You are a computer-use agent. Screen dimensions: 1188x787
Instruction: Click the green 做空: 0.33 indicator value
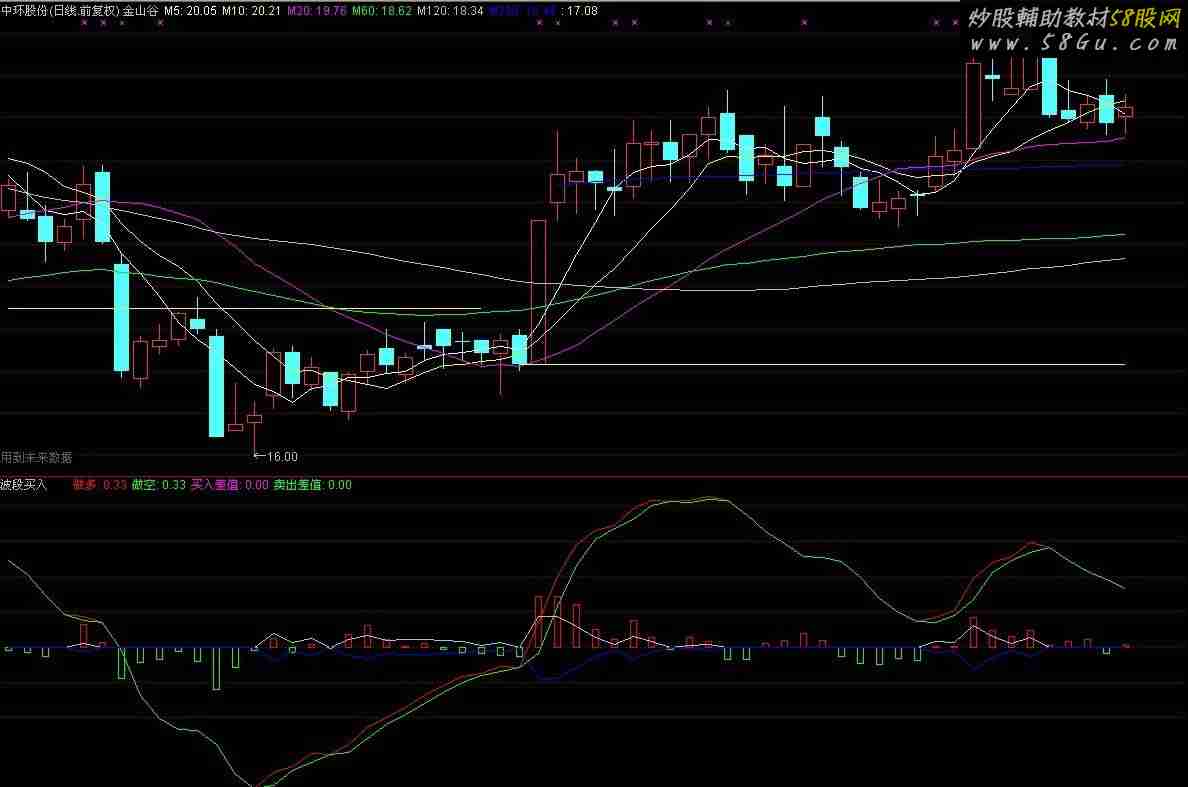pos(159,485)
